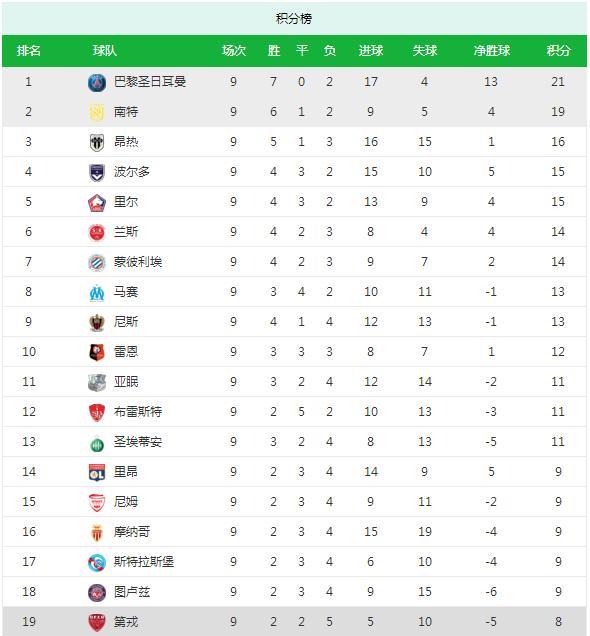Open team name 巴黎圣日耳曼
The width and height of the screenshot is (590, 636).
click(x=150, y=82)
